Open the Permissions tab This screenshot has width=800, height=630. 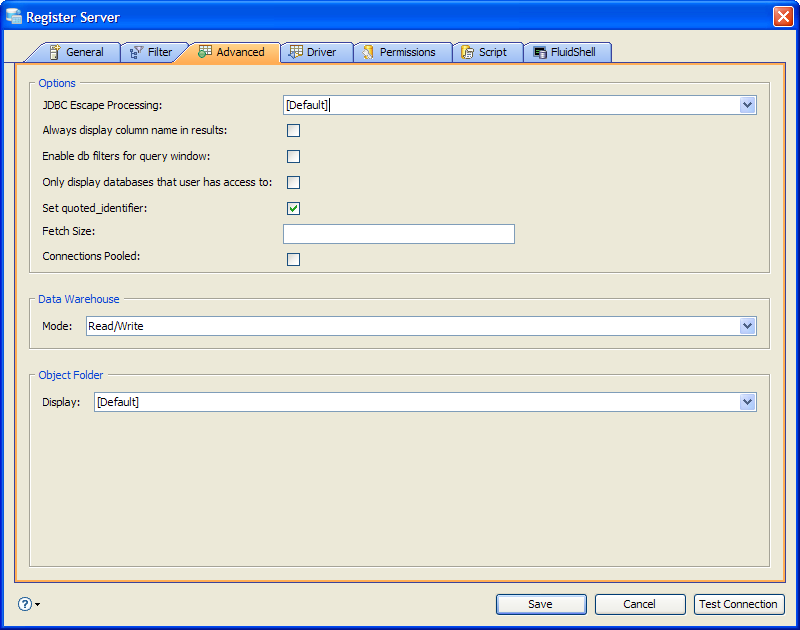point(403,52)
